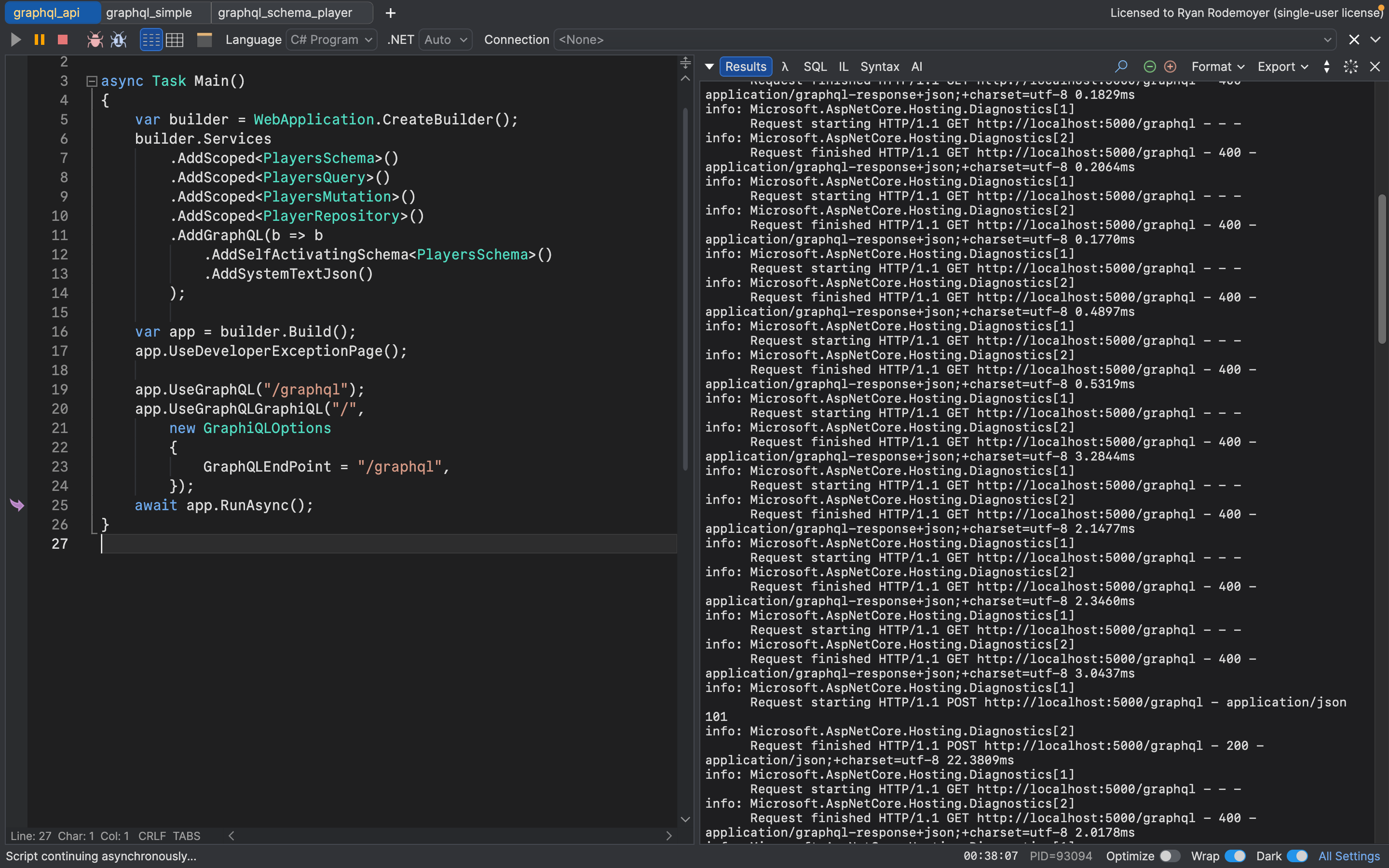Pause the executing script
The height and width of the screenshot is (868, 1389).
pyautogui.click(x=39, y=40)
